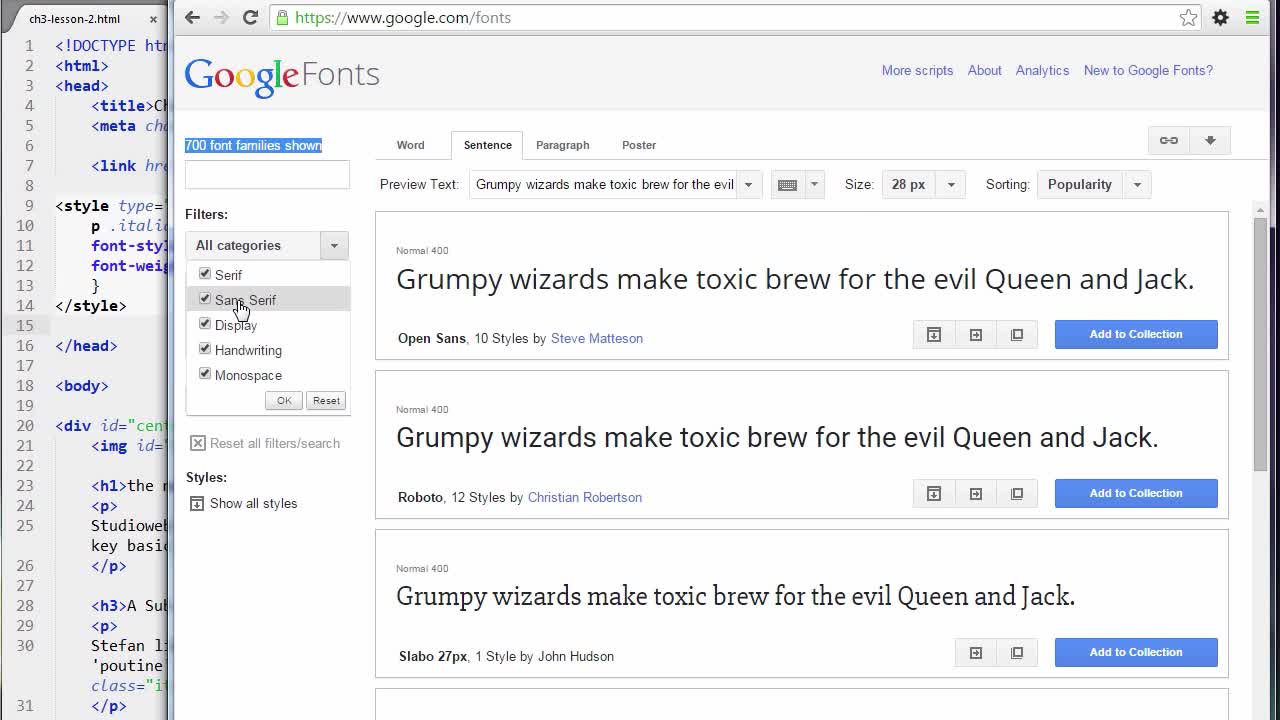Click the quick-use arrow icon for Open Sans
This screenshot has height=720, width=1280.
(x=976, y=335)
